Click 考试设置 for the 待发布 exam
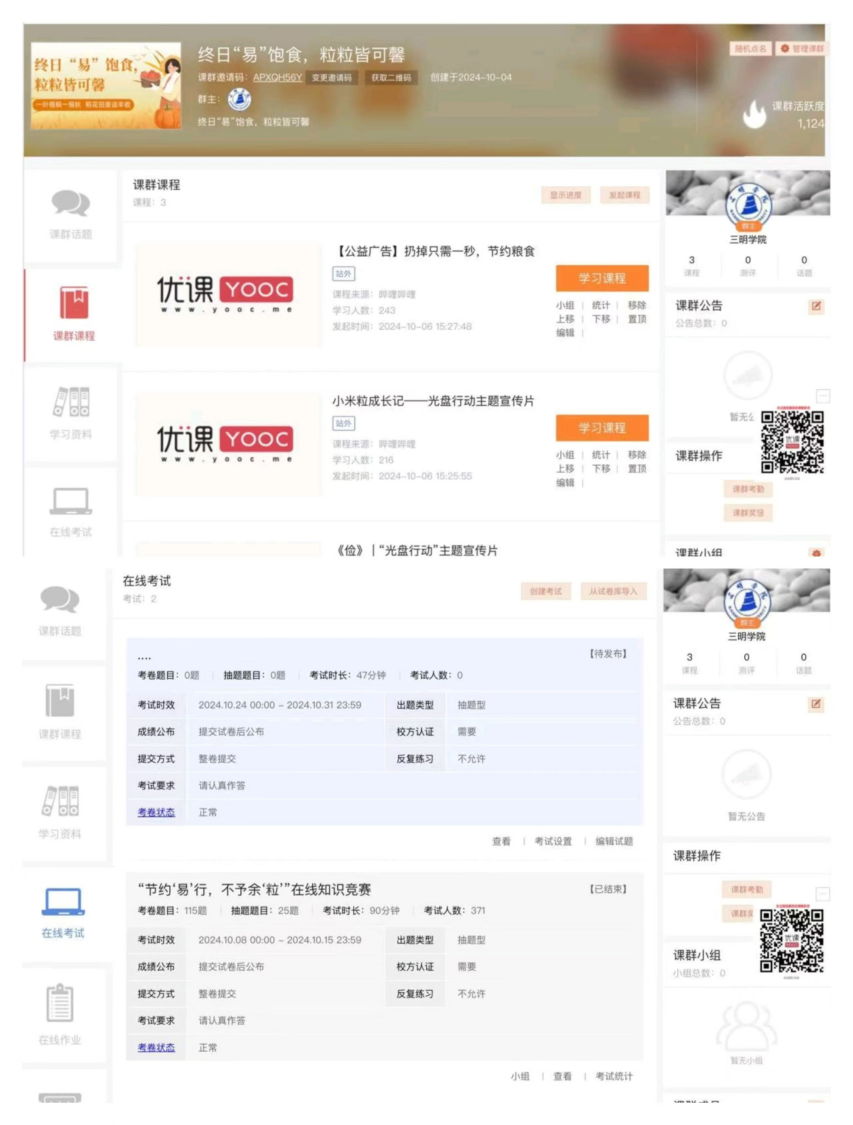The height and width of the screenshot is (1125, 853). (x=553, y=842)
